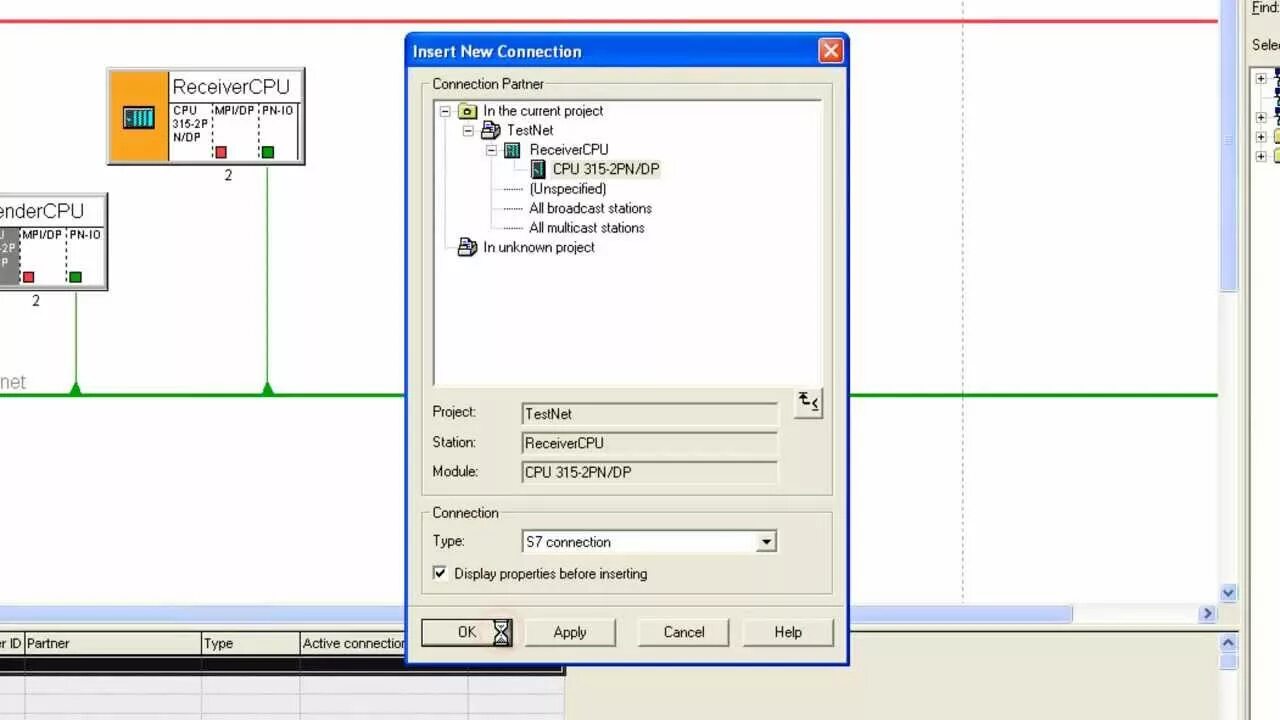Expand the third catalog tree node at right

click(1261, 137)
